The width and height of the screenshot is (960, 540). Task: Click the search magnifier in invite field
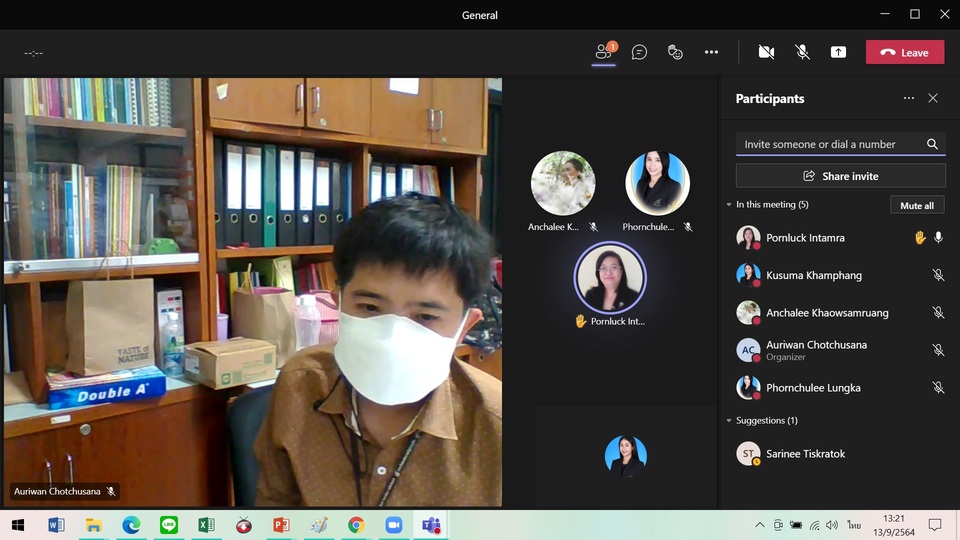932,144
